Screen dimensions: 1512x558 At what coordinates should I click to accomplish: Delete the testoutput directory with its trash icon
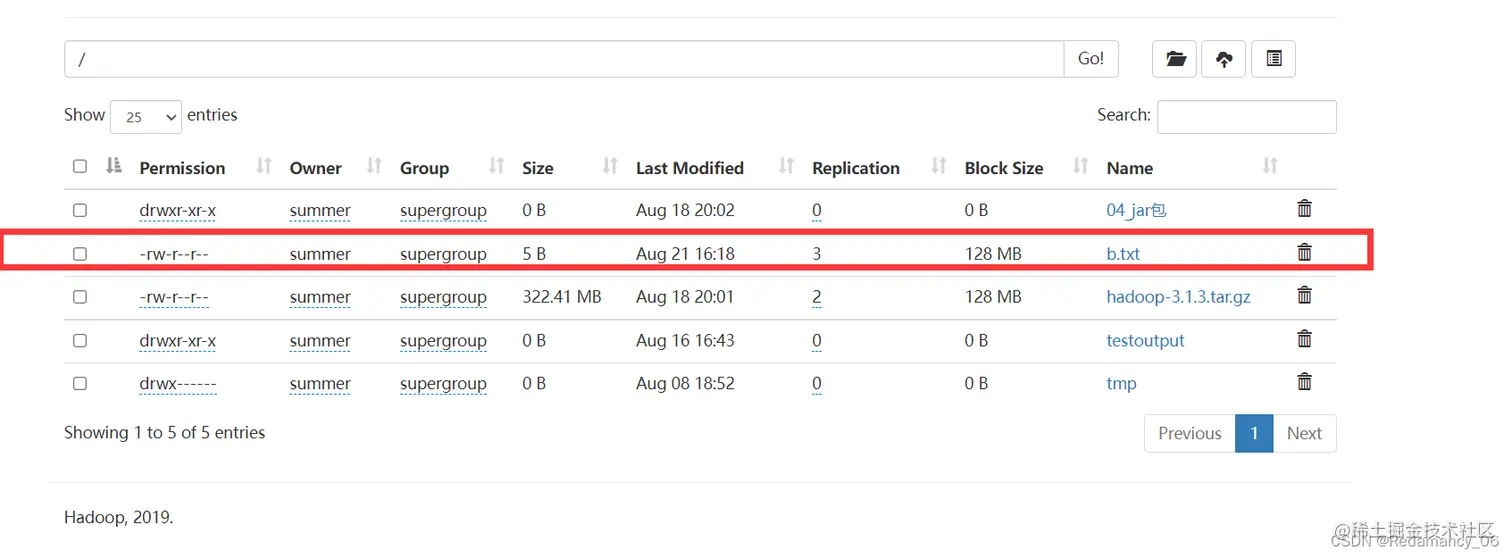[1304, 338]
